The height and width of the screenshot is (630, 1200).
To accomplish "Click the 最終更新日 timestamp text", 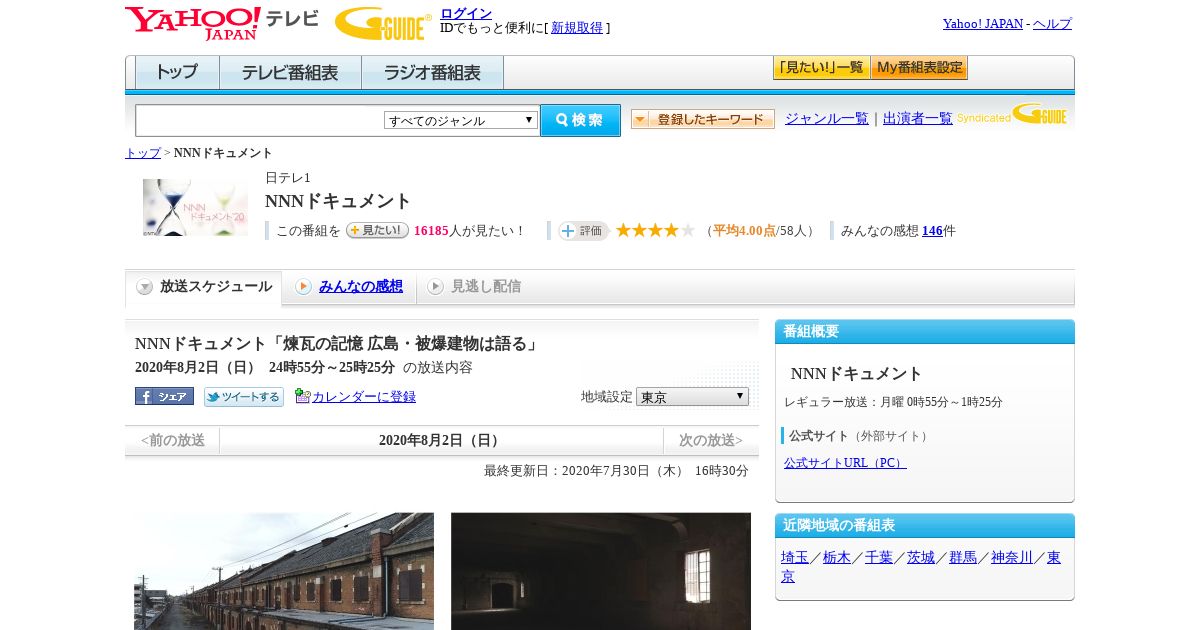I will pos(616,471).
